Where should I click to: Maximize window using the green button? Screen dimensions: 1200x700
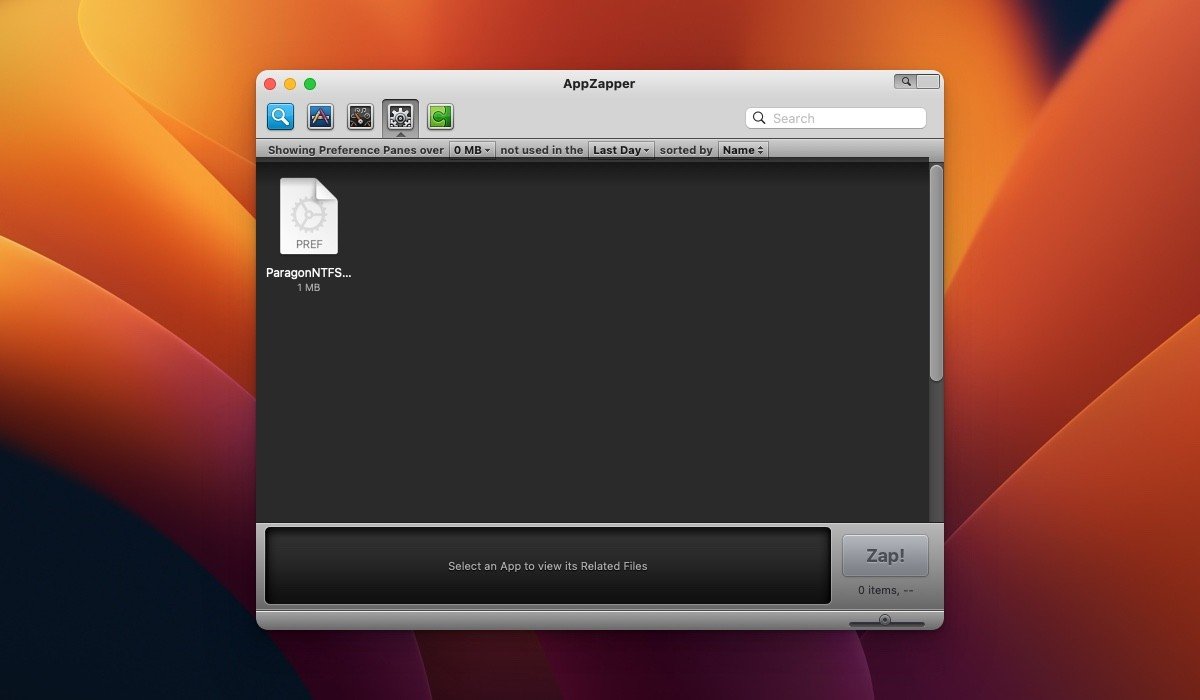(x=310, y=84)
